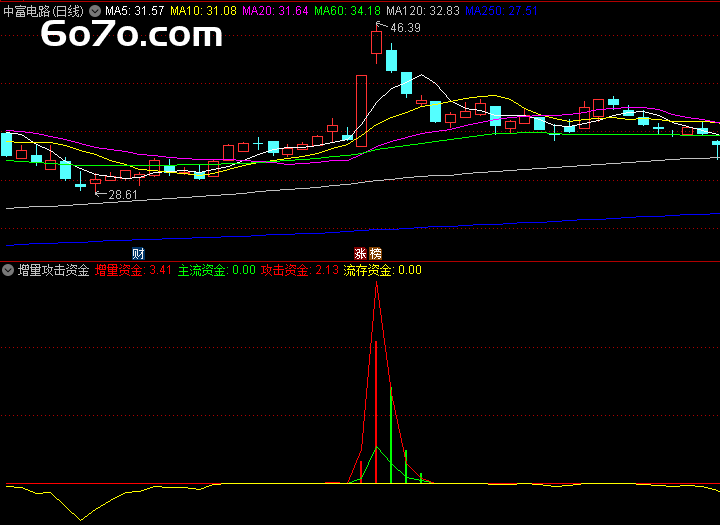
Task: Click the tallest red bar in indicator panel
Action: pos(376,412)
